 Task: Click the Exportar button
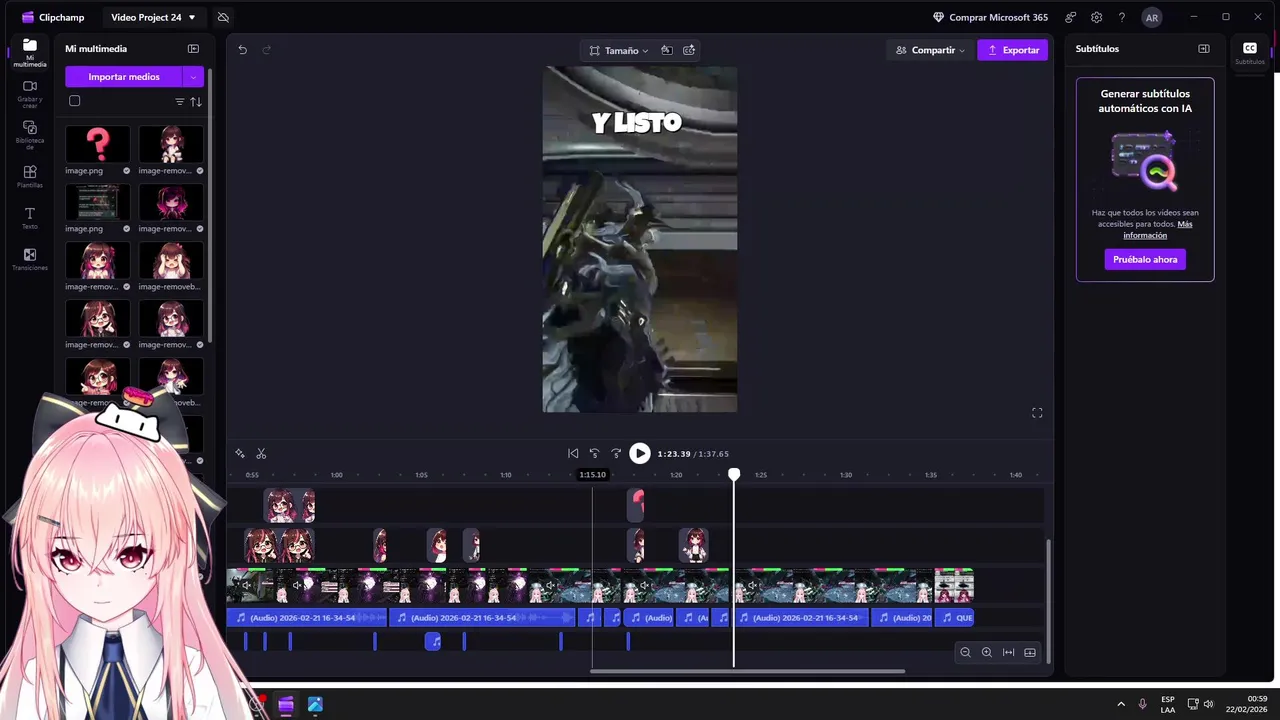point(1012,50)
